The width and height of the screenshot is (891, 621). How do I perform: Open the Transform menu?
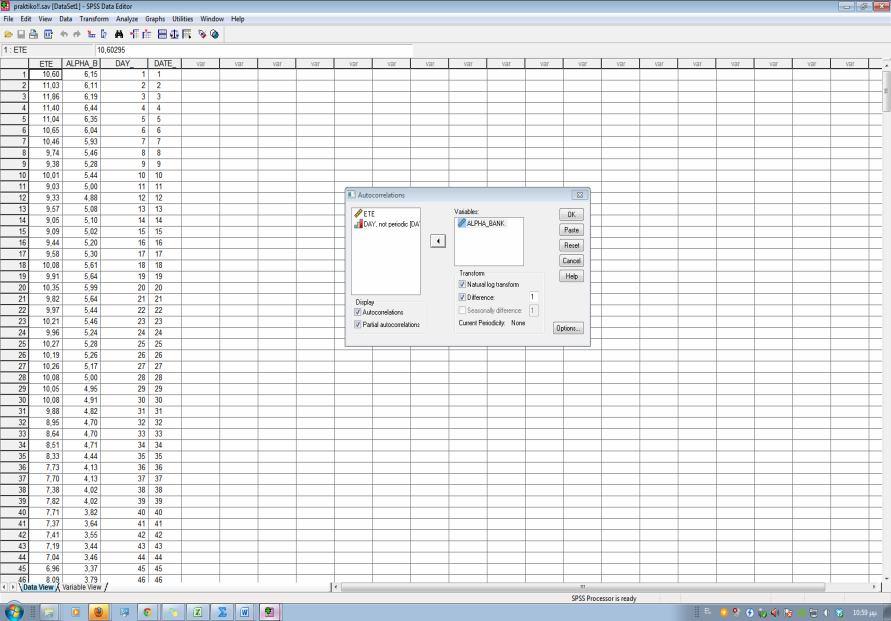click(94, 19)
